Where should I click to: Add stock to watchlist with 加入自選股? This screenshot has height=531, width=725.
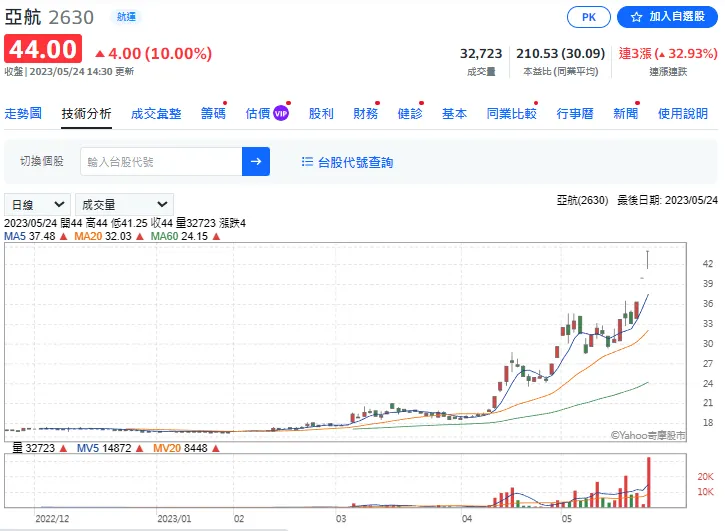pyautogui.click(x=667, y=17)
